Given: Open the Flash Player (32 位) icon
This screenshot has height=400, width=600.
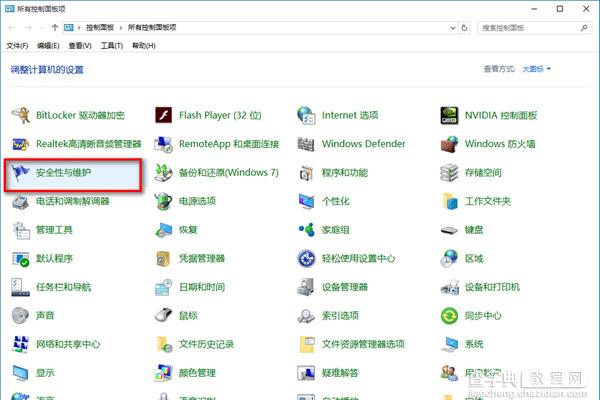Looking at the screenshot, I should click(164, 115).
